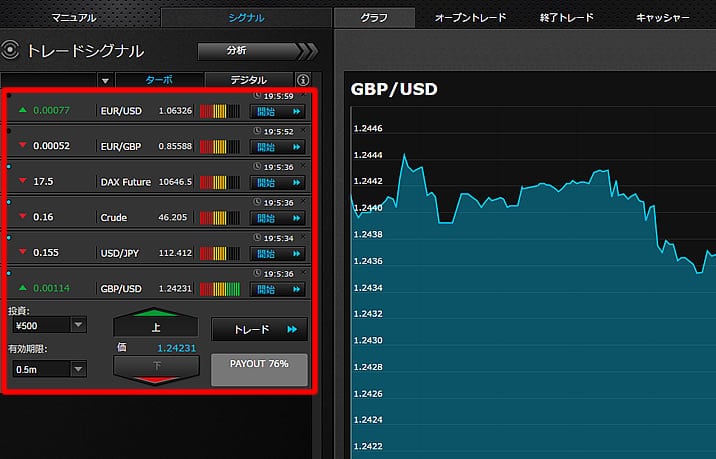Click the PAYOUT 76% box
The image size is (716, 459).
[259, 369]
